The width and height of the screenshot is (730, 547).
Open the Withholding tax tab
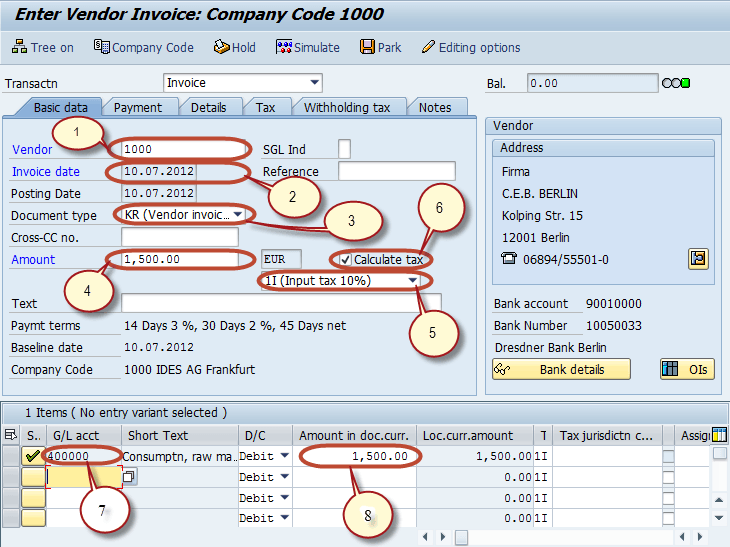click(346, 107)
